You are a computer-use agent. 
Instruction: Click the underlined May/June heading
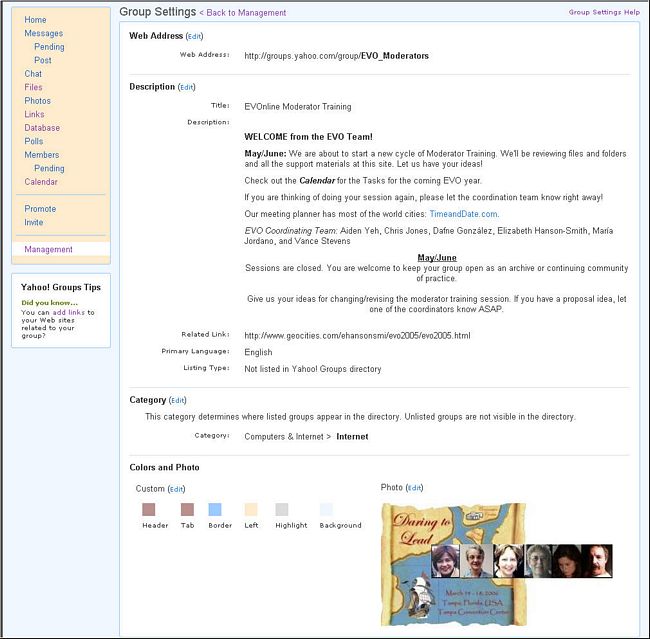click(437, 258)
